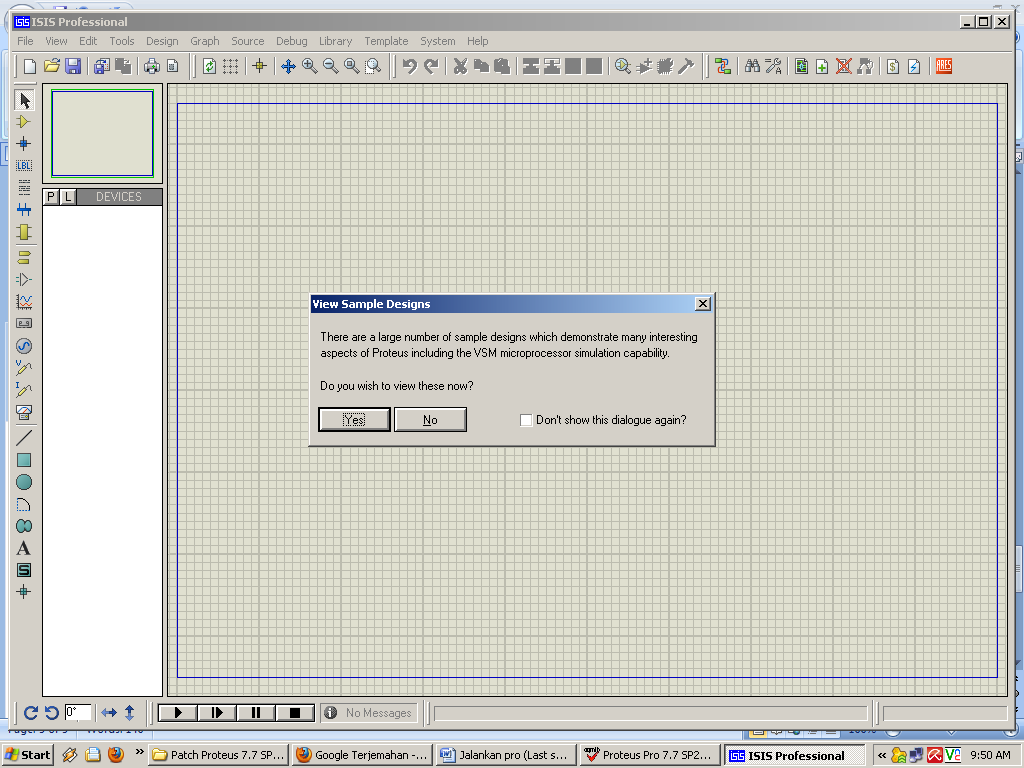Viewport: 1024px width, 768px height.
Task: Close the View Sample Designs dialog
Action: [703, 304]
